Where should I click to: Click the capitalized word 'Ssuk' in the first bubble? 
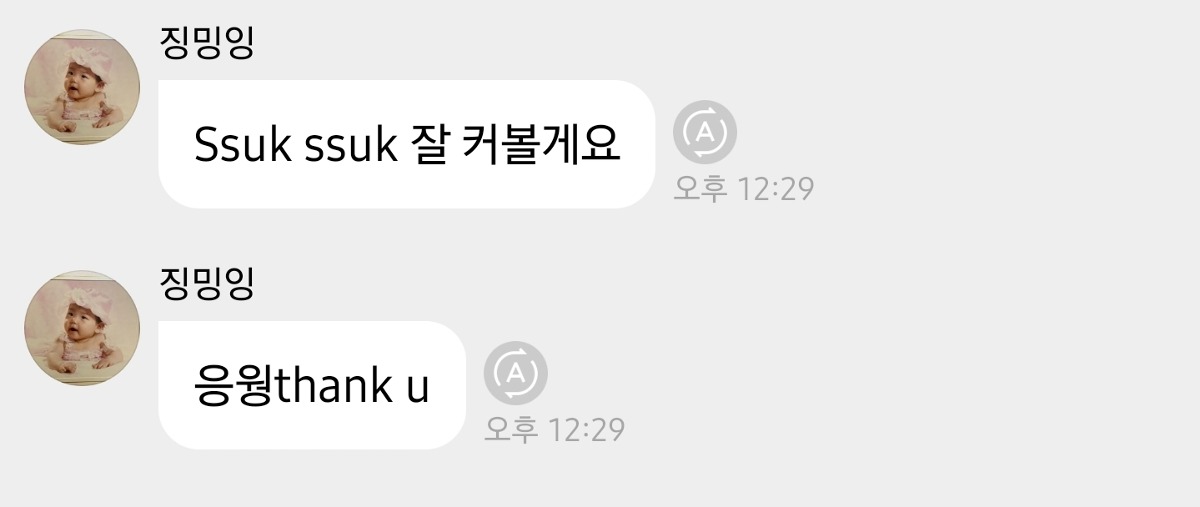tap(243, 146)
